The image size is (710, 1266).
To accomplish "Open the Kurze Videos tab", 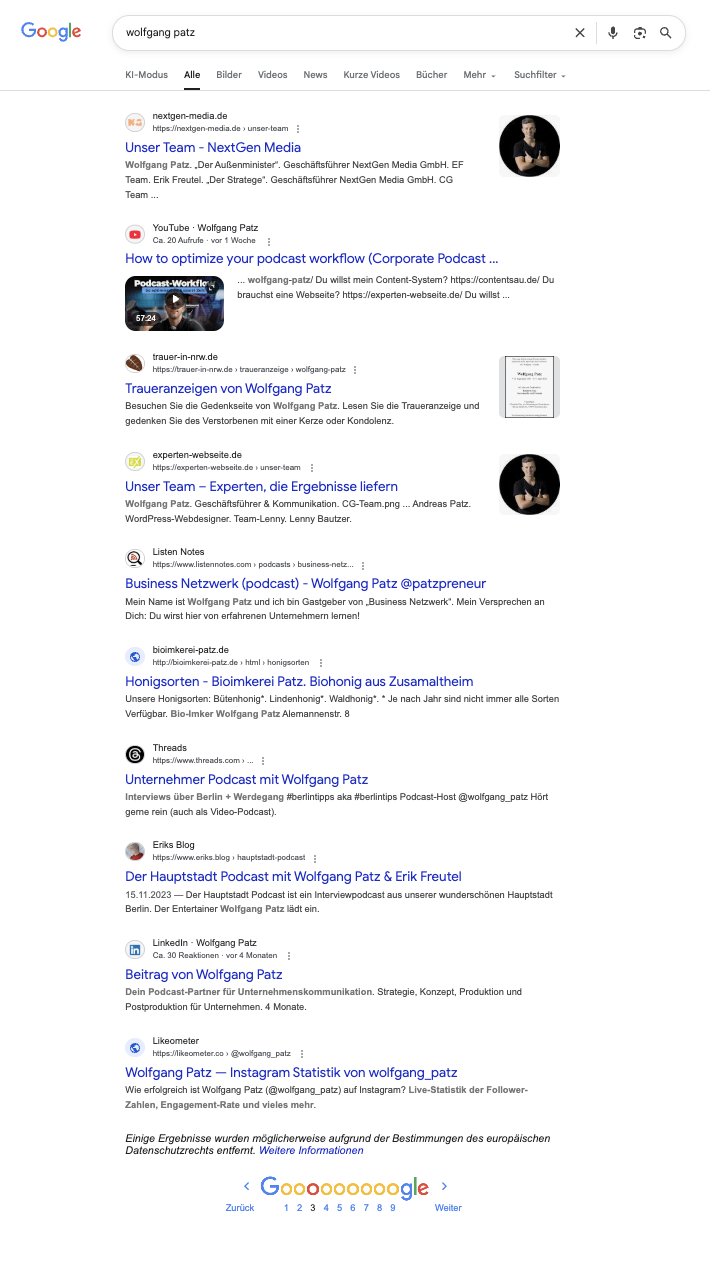I will (371, 75).
